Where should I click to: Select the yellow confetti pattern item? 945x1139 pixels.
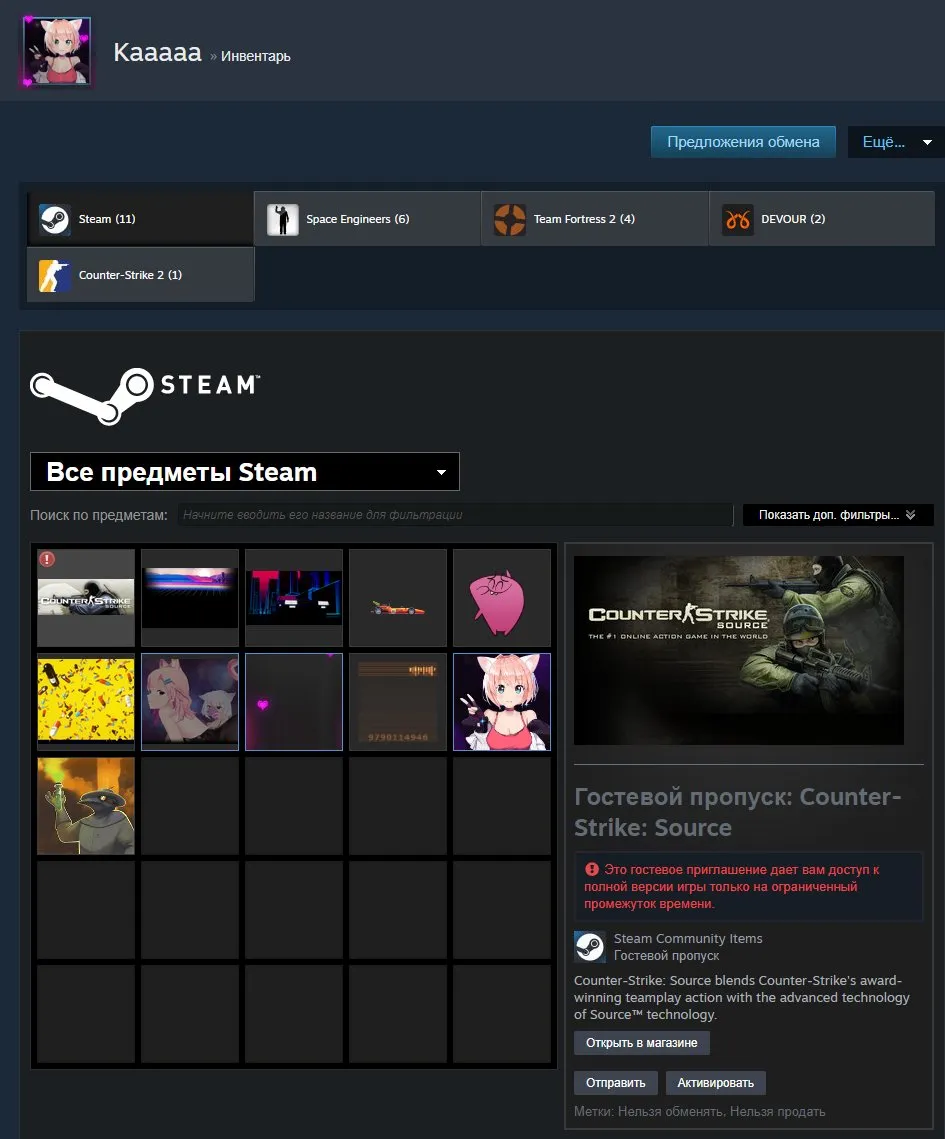[86, 702]
